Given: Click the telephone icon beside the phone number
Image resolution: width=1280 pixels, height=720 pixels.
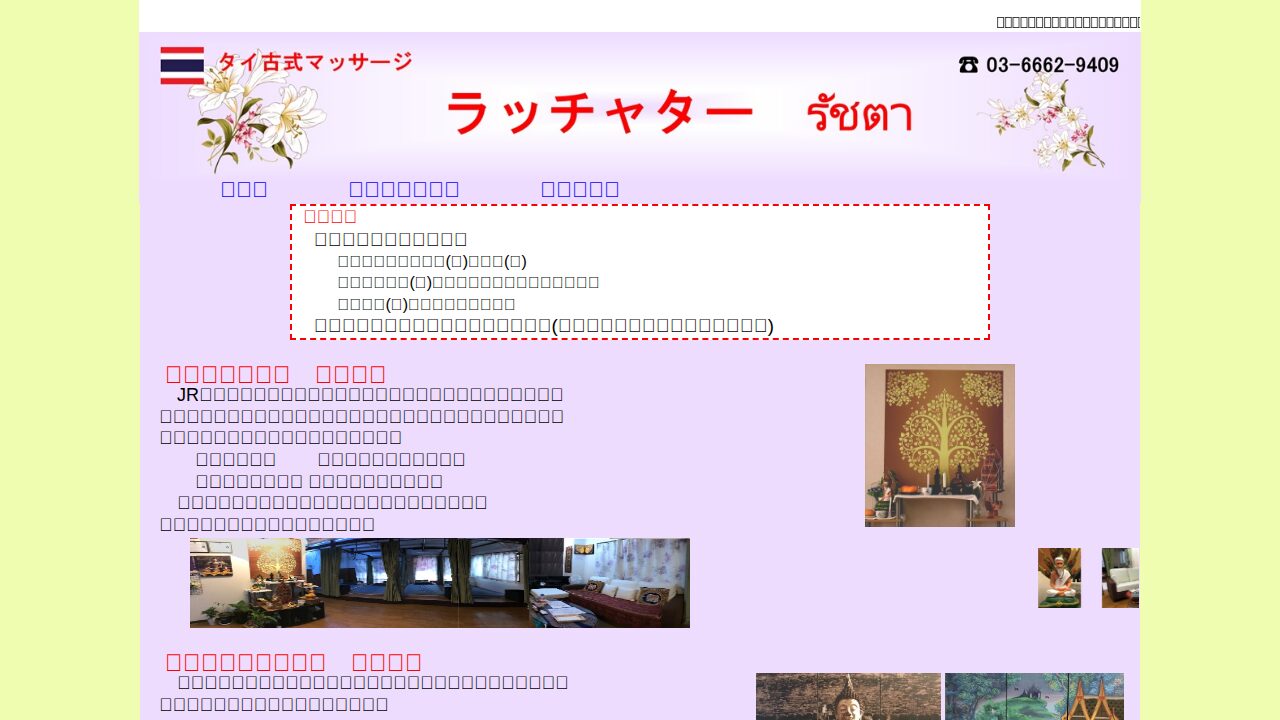Looking at the screenshot, I should [968, 65].
